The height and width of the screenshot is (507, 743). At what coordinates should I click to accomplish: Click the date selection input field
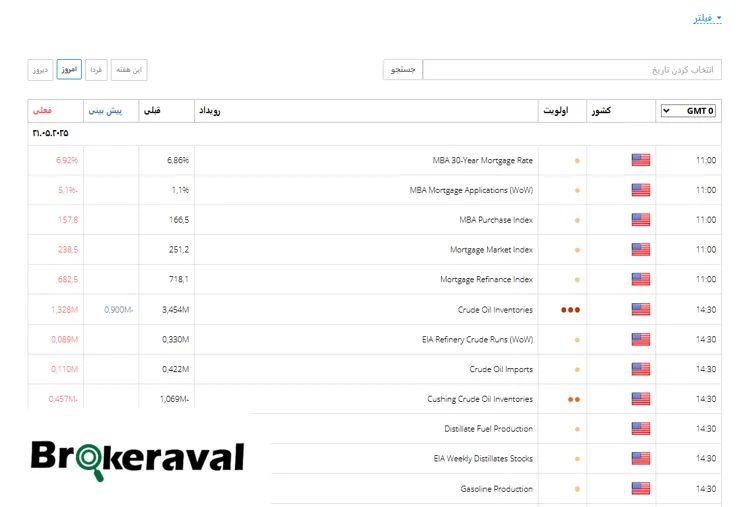571,70
